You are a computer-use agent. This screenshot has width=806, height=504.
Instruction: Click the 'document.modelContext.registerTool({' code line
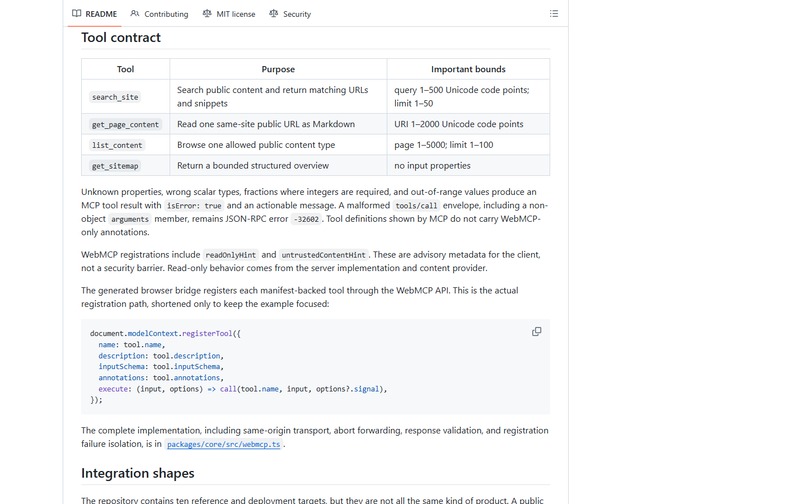(x=165, y=333)
